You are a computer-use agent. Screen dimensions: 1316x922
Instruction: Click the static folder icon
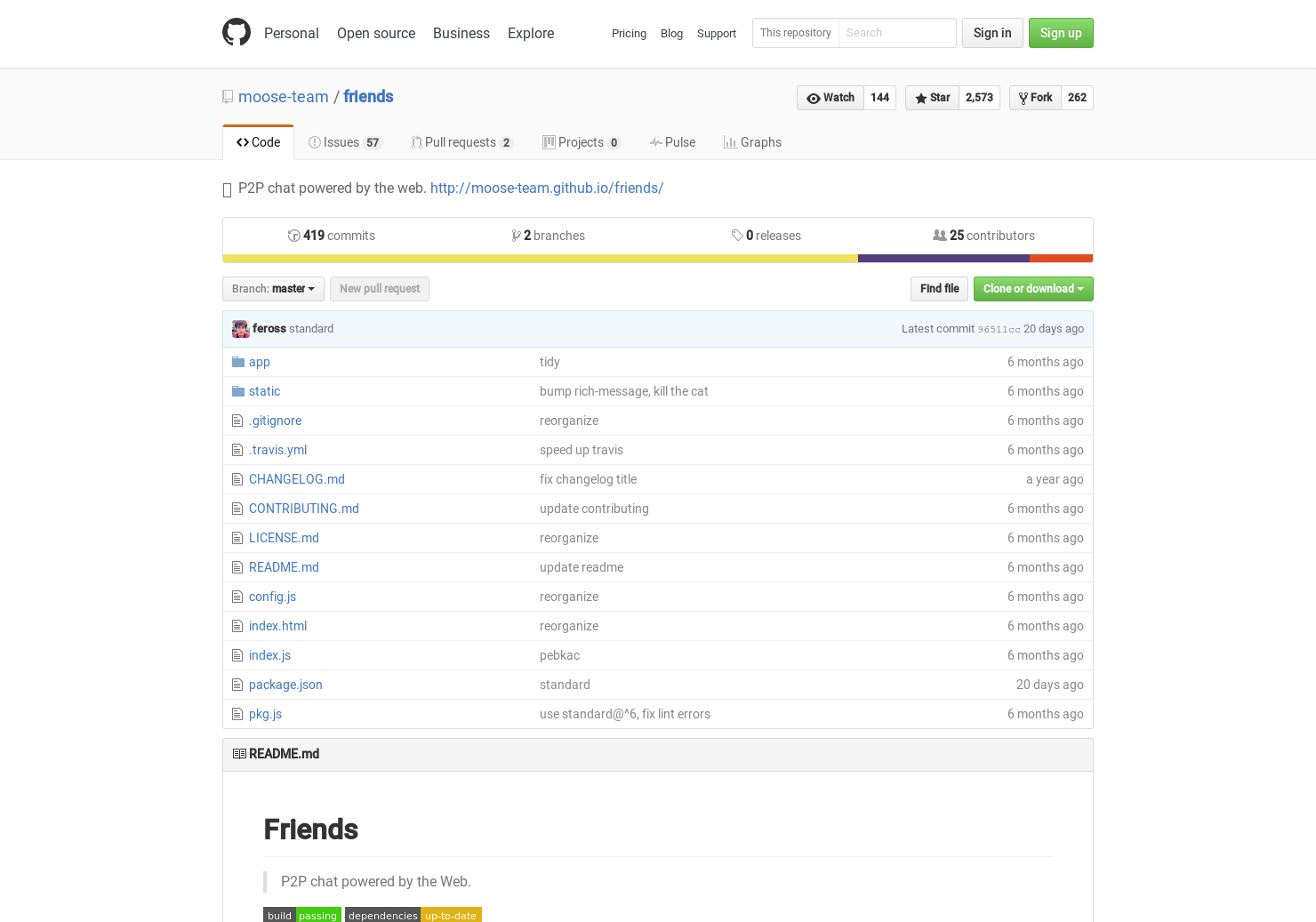pyautogui.click(x=238, y=391)
